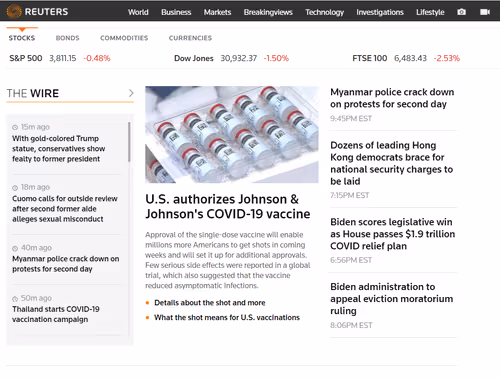500x378 pixels.
Task: Click the vaccine vials photo
Action: pyautogui.click(x=232, y=134)
